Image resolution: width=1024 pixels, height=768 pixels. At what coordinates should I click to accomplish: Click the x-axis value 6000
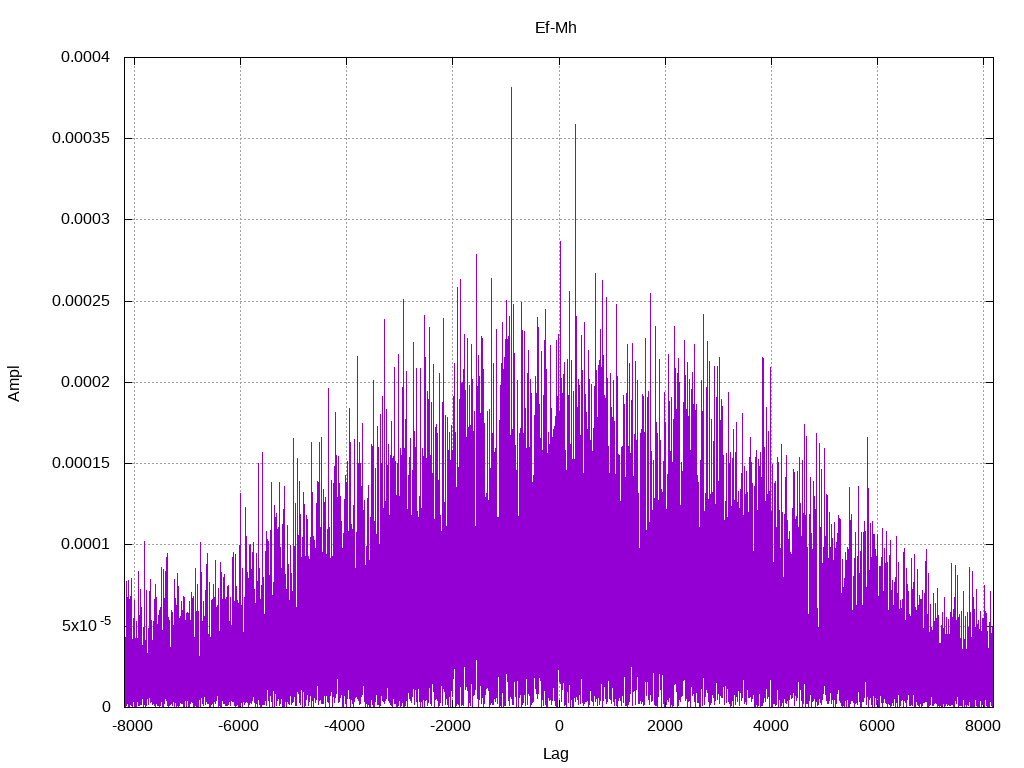(x=876, y=726)
